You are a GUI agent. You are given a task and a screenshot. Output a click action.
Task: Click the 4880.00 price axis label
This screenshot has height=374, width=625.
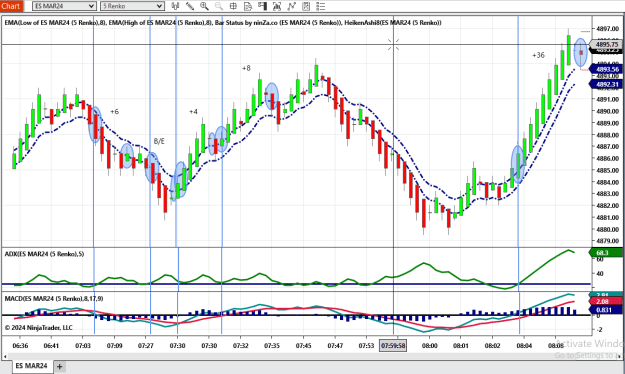click(x=608, y=229)
